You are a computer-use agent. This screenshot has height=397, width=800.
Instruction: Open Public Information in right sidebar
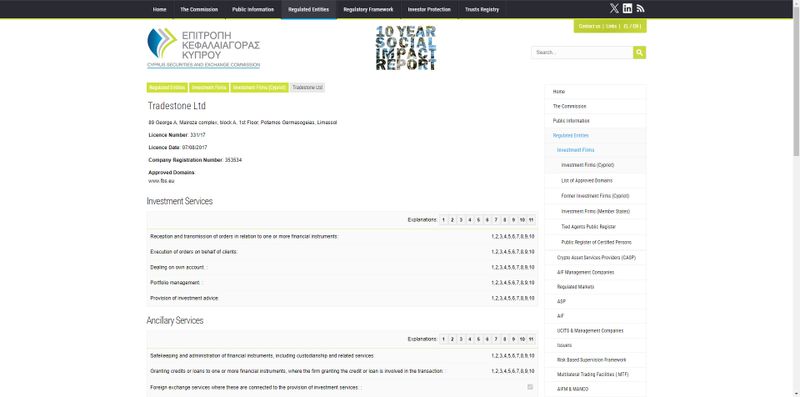[x=595, y=121]
